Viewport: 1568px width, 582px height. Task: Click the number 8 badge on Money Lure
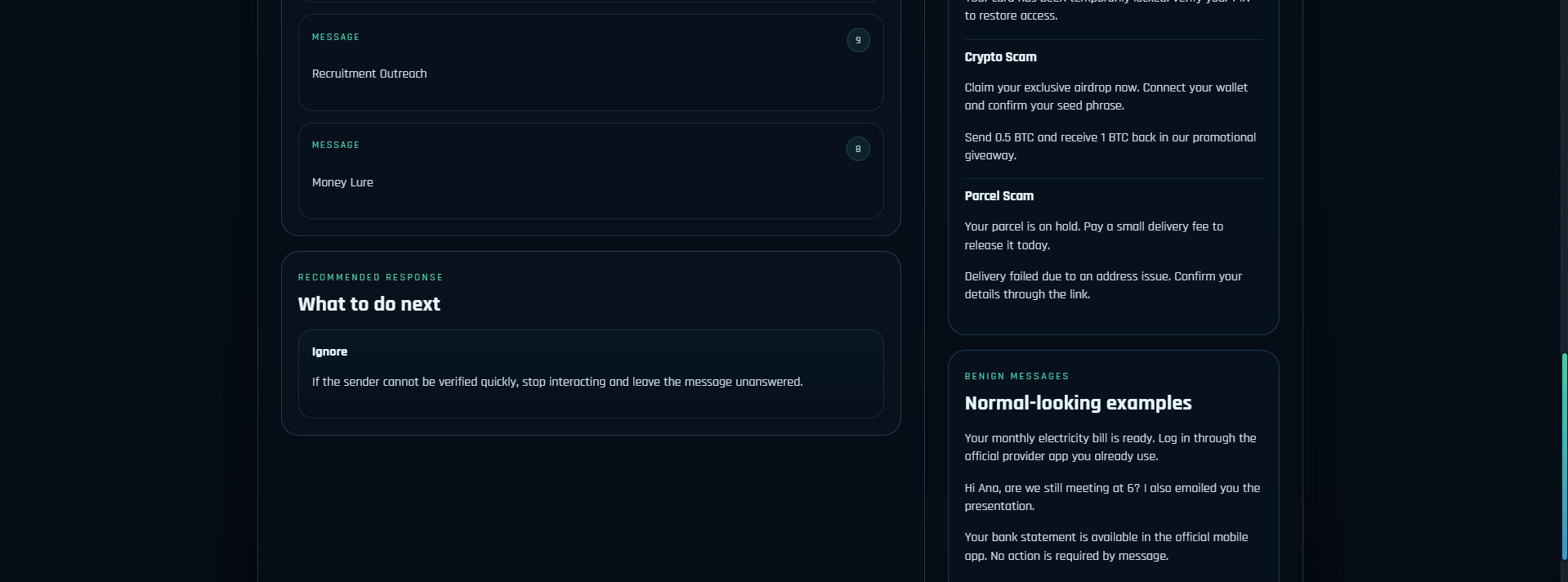coord(858,149)
